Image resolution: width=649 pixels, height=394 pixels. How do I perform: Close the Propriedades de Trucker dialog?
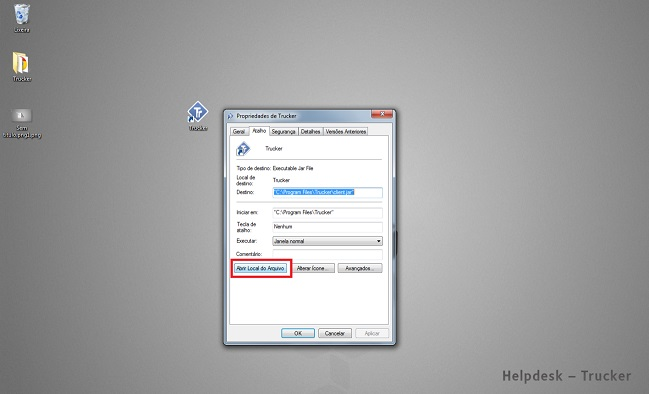(382, 114)
